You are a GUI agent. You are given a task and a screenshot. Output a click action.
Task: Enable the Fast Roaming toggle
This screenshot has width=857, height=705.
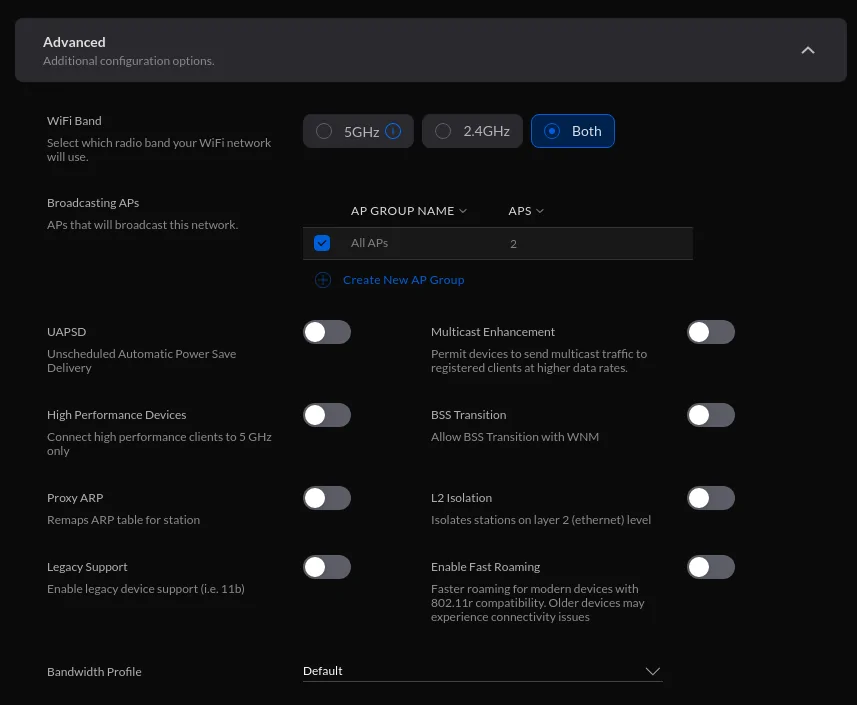pos(711,567)
